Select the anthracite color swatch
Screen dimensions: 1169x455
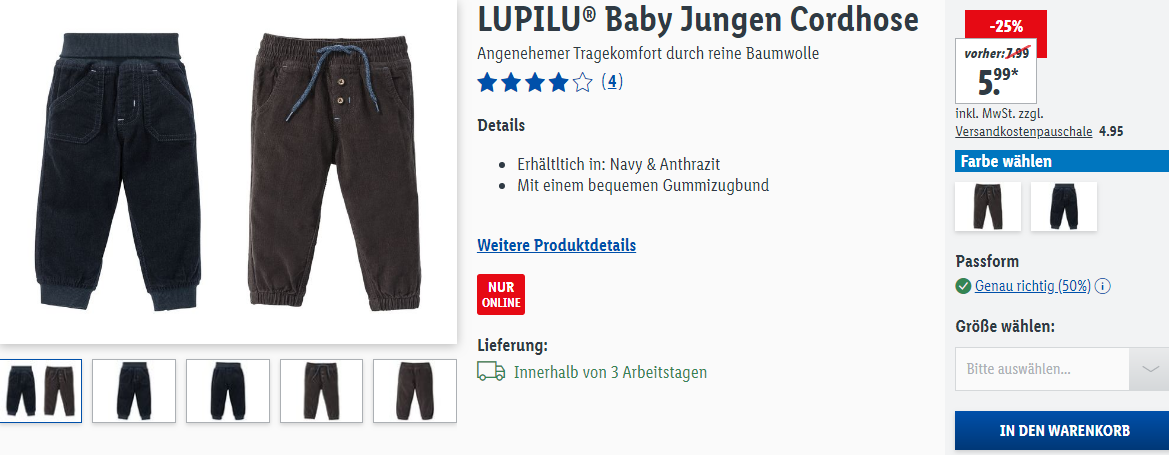988,206
